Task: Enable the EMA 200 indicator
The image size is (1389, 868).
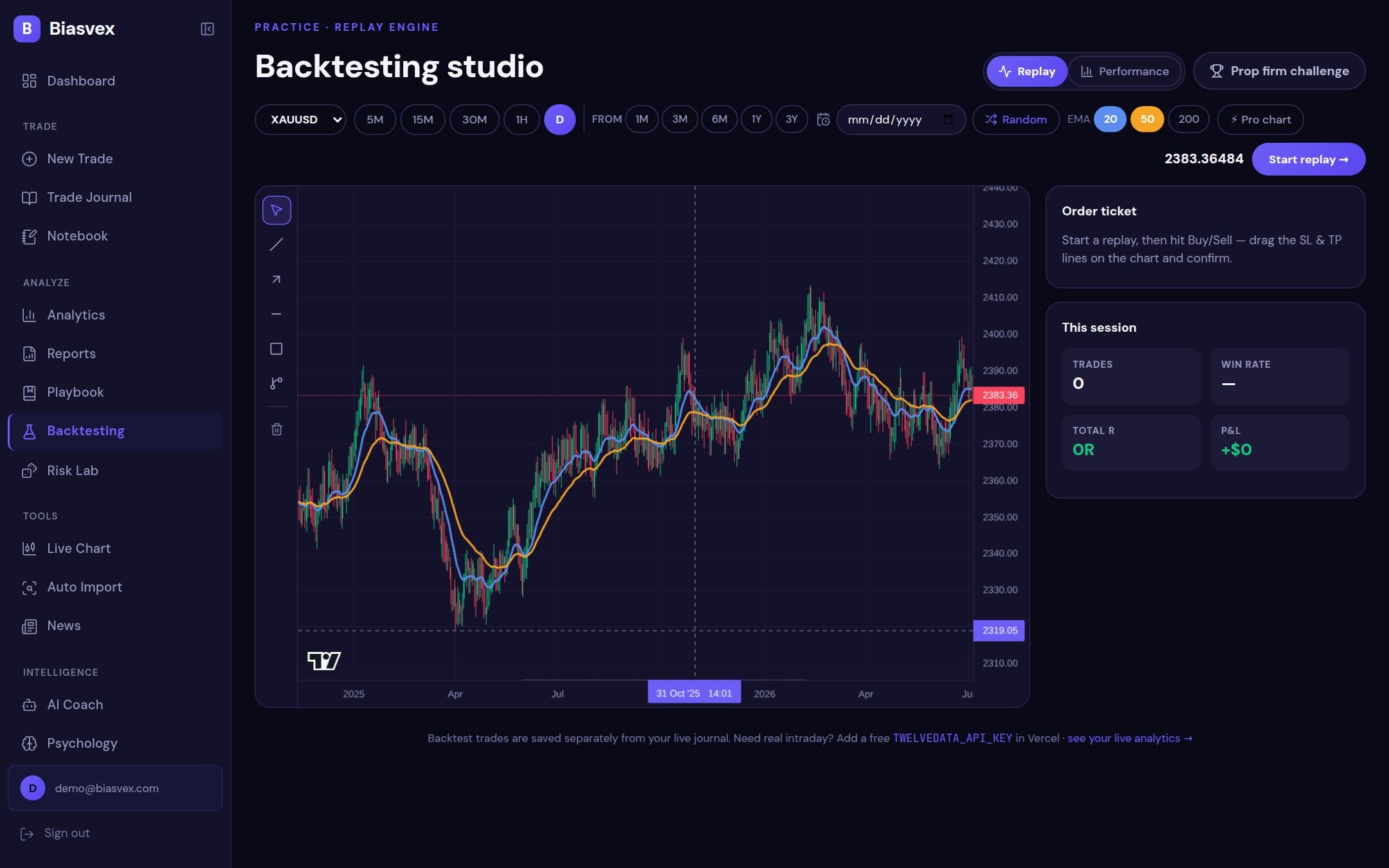Action: [1188, 120]
